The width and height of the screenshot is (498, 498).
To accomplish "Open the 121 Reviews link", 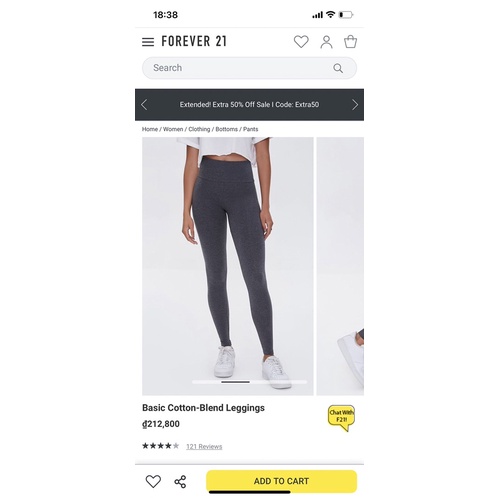I will tap(204, 447).
